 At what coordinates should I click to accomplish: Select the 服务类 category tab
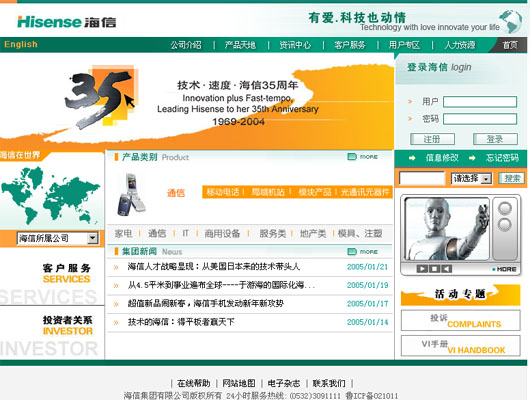pyautogui.click(x=272, y=233)
